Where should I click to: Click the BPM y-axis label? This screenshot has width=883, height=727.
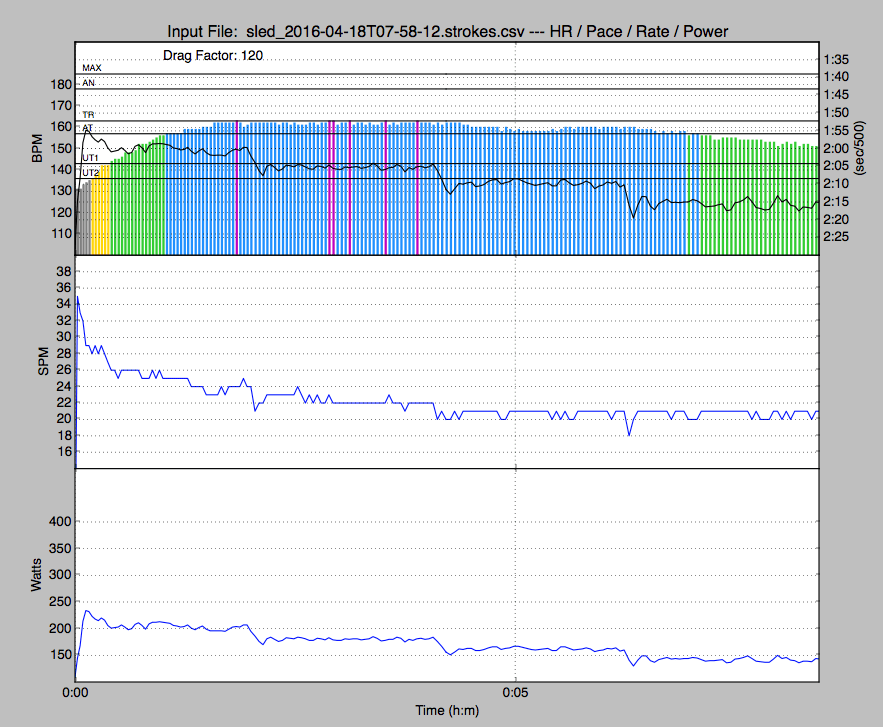38,149
